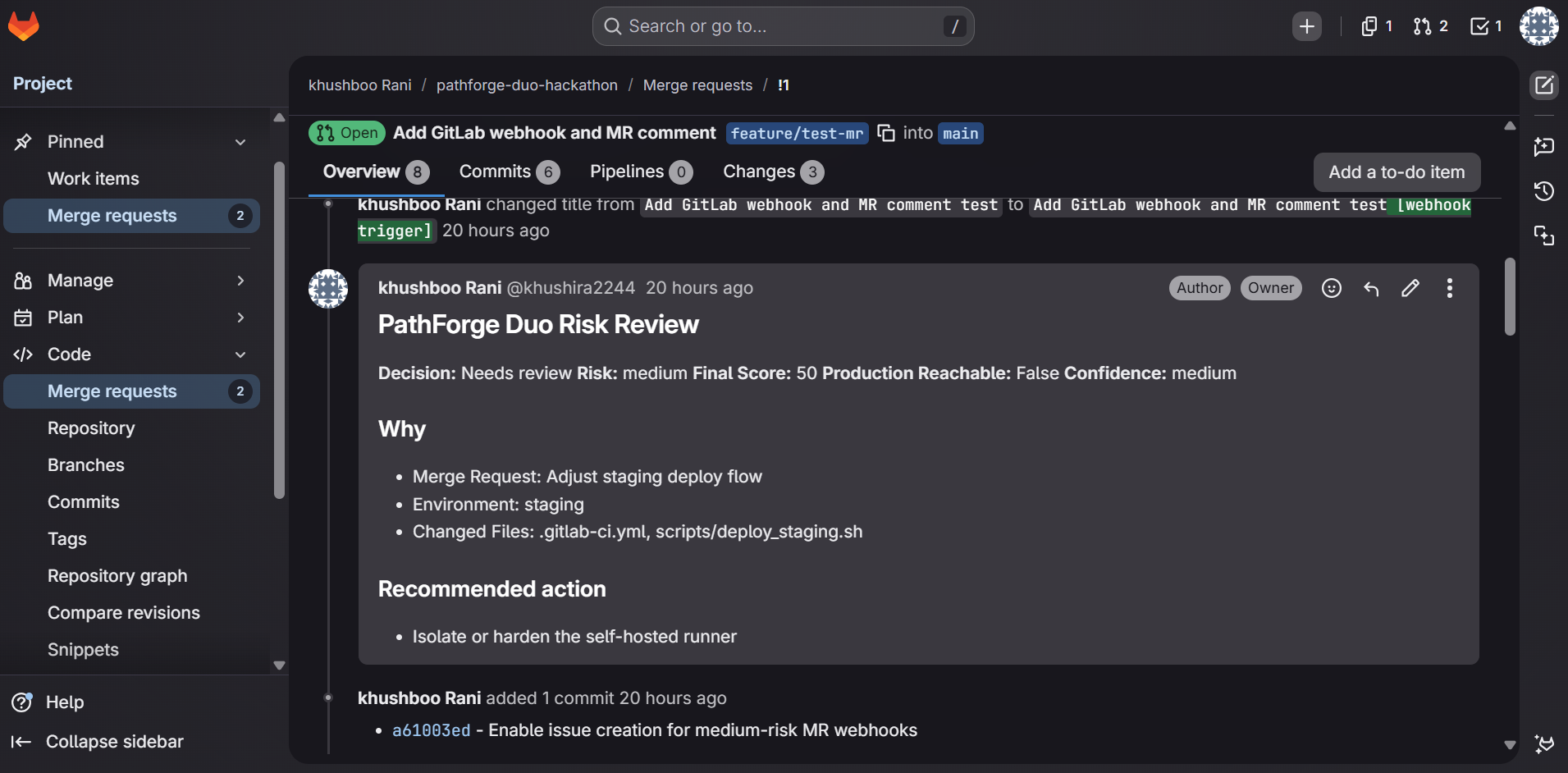Open merge requests counter in top bar

click(1430, 26)
